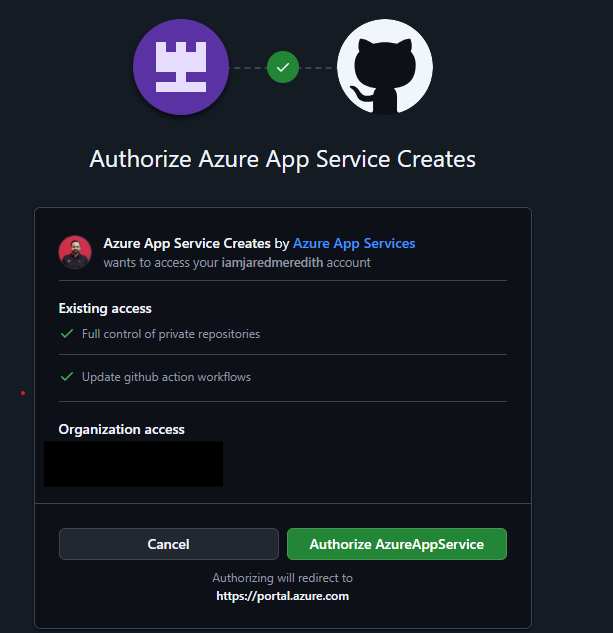Viewport: 613px width, 633px height.
Task: Click the 'Authorizing will redirect to' text
Action: [x=282, y=578]
